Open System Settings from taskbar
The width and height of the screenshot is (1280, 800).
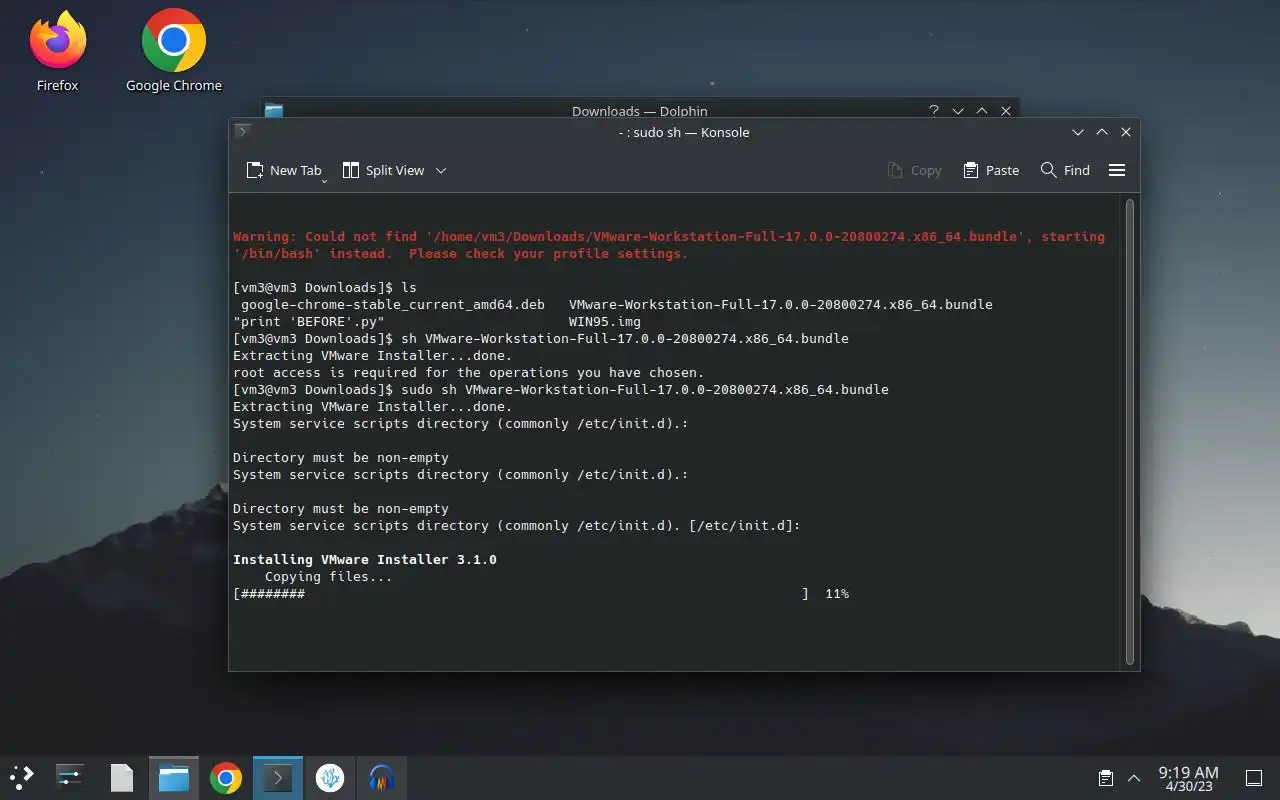(x=70, y=777)
